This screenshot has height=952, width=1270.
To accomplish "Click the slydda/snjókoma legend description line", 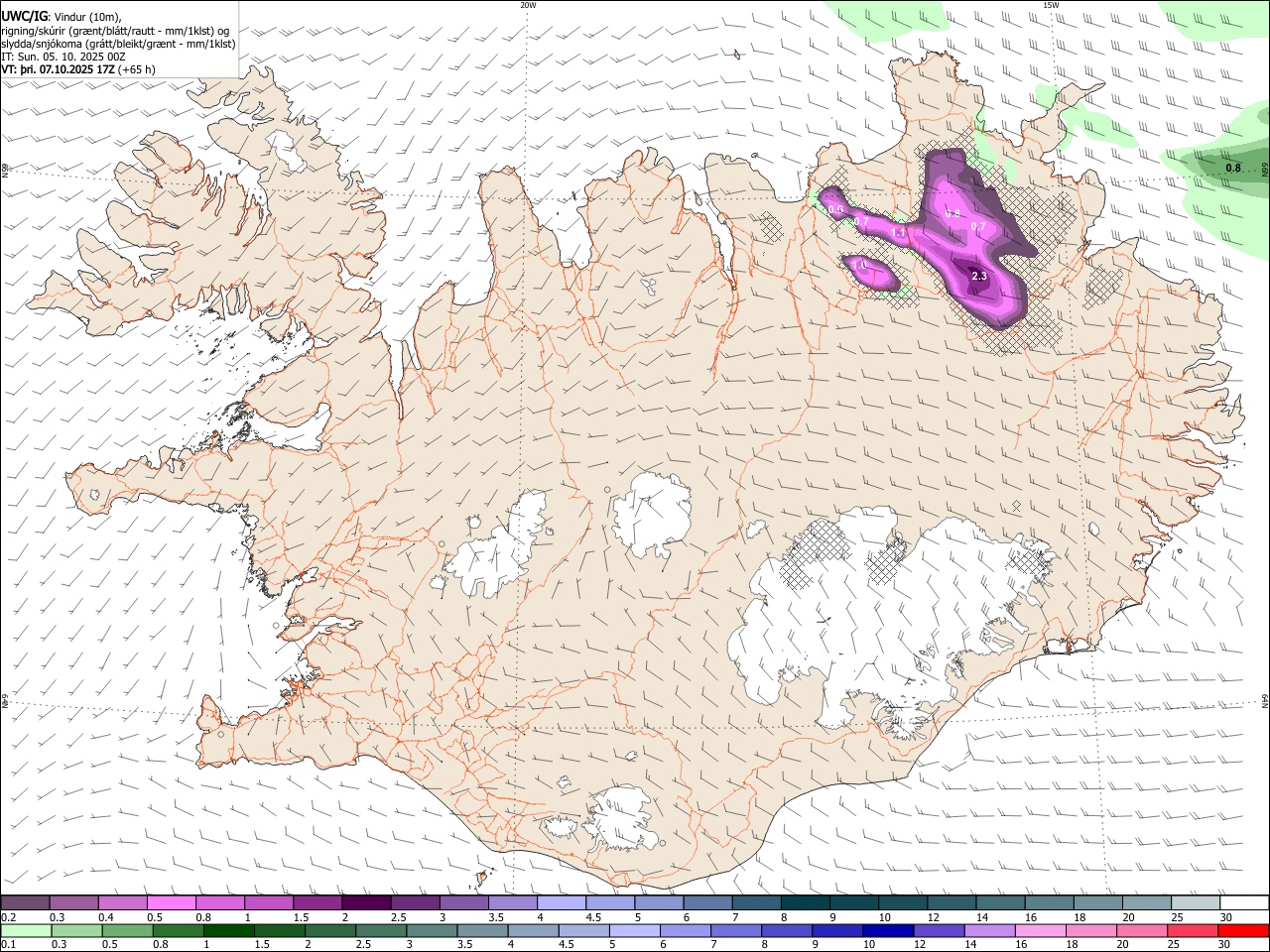I will (x=119, y=44).
